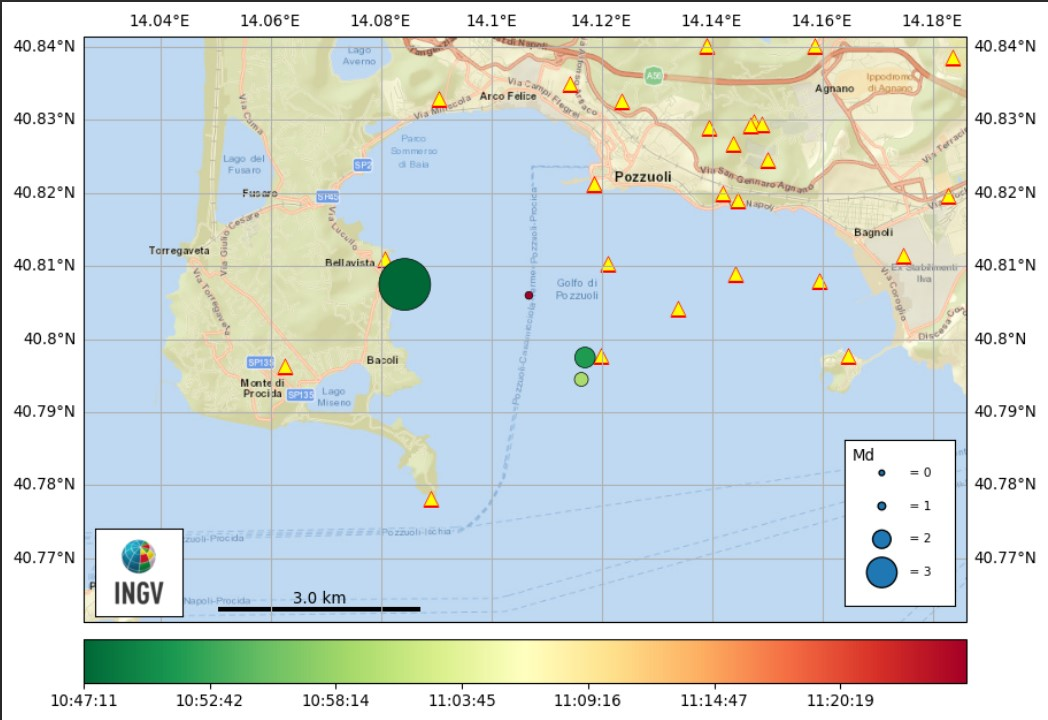The height and width of the screenshot is (720, 1048).
Task: Select the SP2 road shield
Action: pyautogui.click(x=362, y=165)
